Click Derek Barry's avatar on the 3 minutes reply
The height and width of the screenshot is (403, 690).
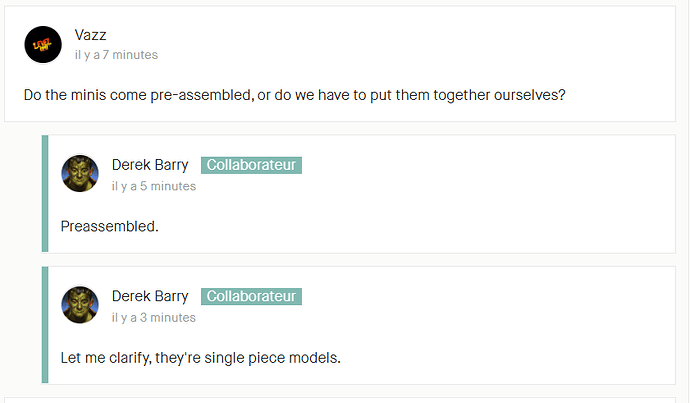80,304
